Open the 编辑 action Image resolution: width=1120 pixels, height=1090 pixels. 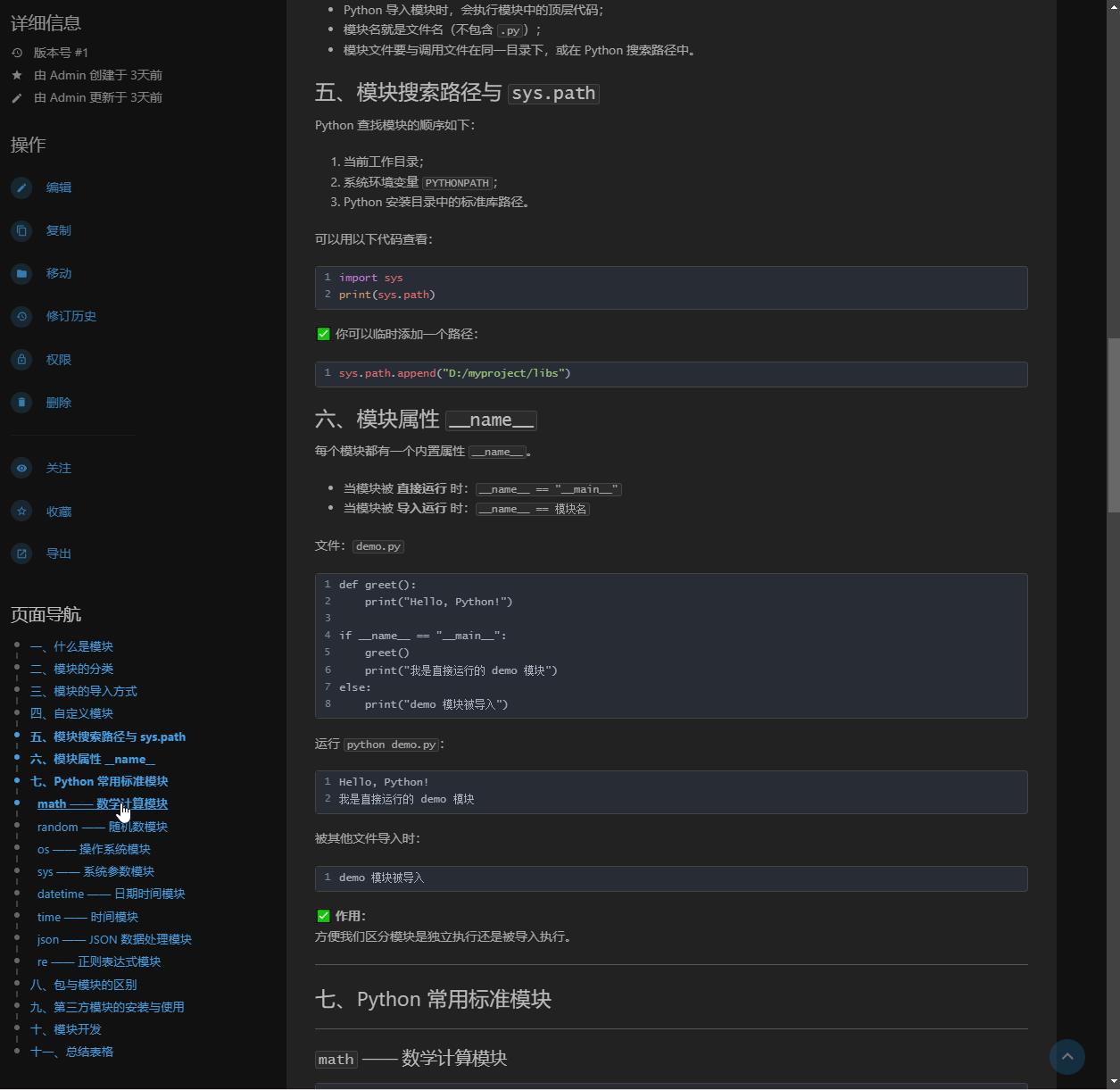[59, 187]
